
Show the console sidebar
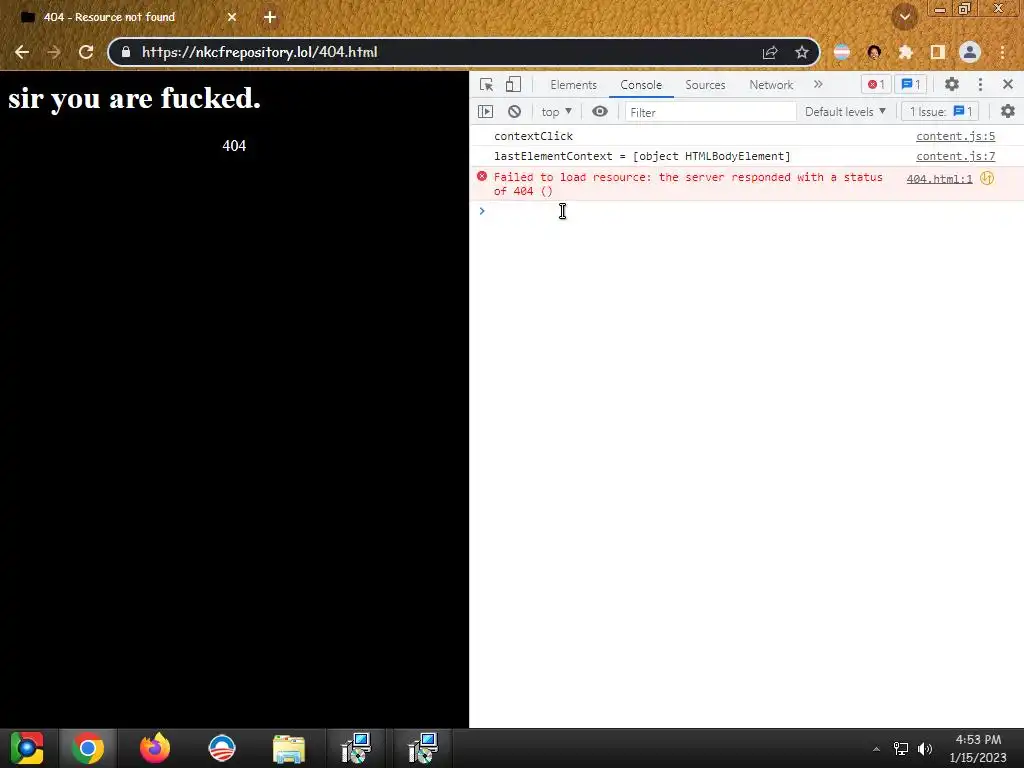coord(485,112)
